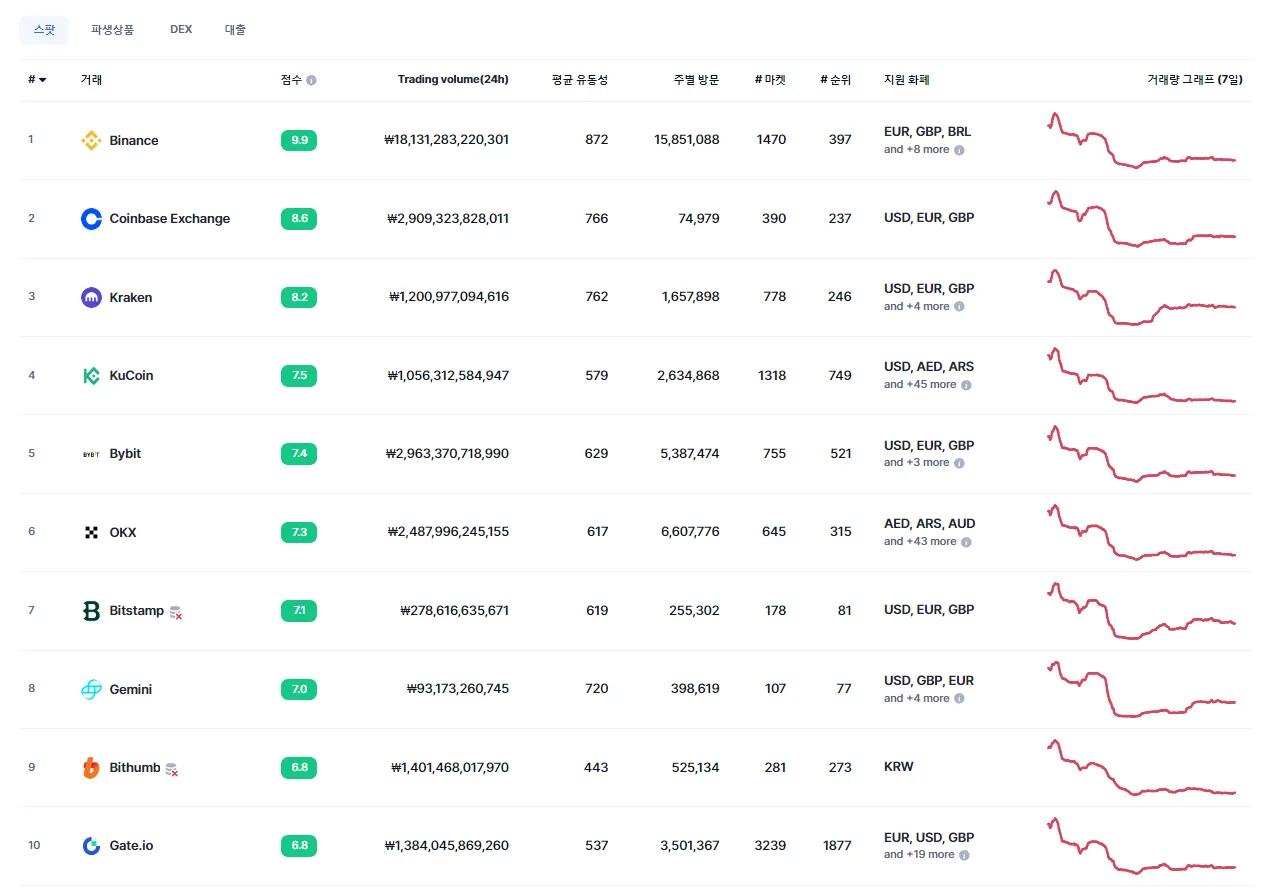Open the Bithumb exchange link
This screenshot has height=890, width=1268.
pos(135,768)
